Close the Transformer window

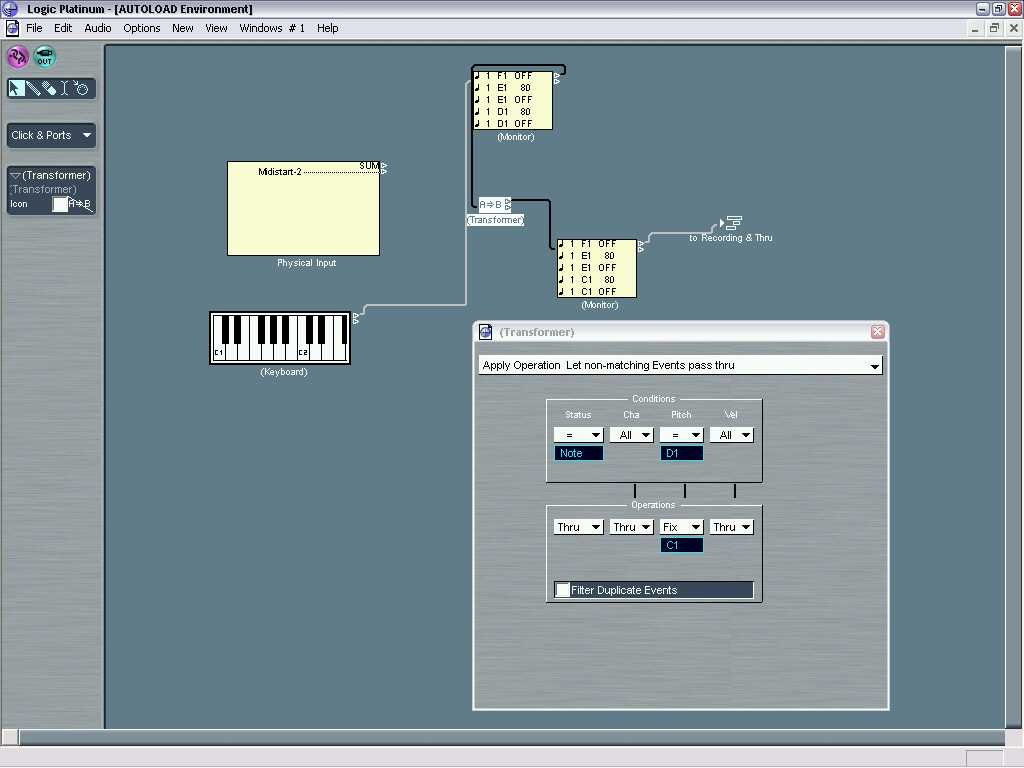877,332
